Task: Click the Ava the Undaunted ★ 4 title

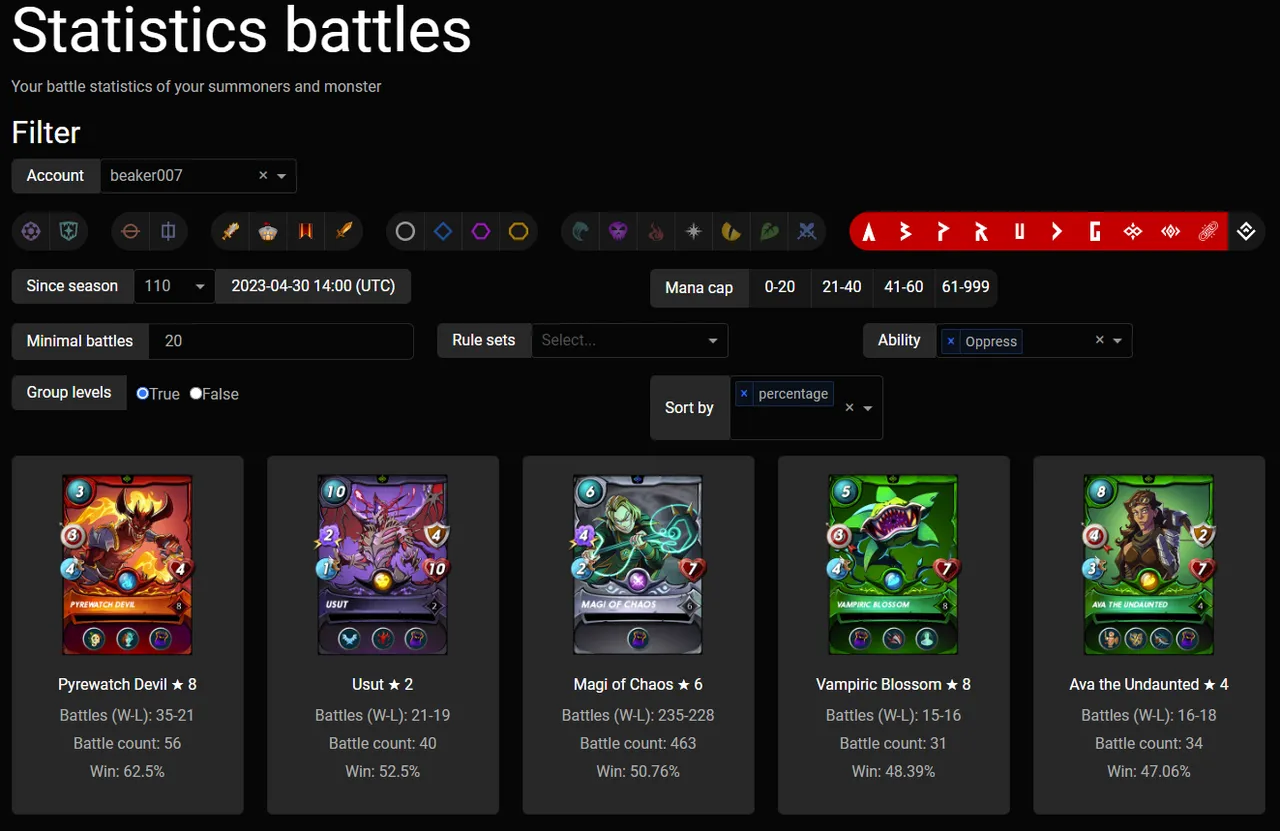Action: tap(1149, 685)
